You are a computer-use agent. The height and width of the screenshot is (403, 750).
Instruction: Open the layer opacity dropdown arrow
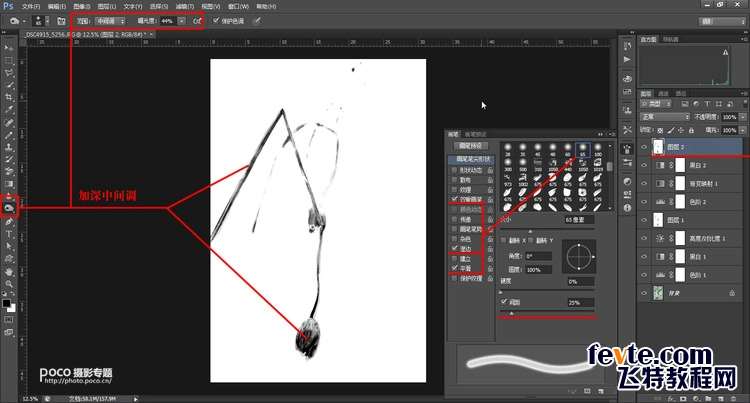click(742, 117)
